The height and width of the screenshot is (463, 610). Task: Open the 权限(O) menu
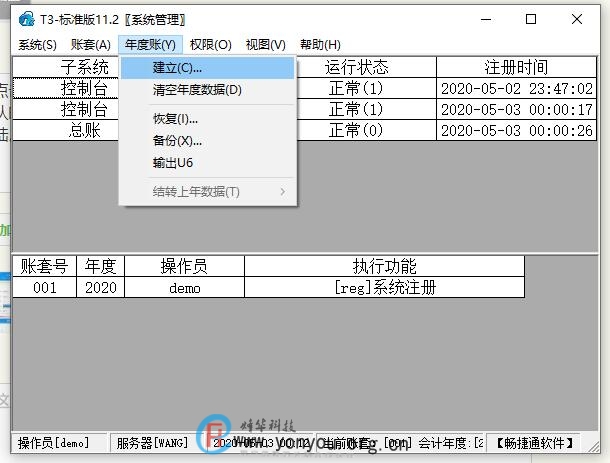click(210, 45)
